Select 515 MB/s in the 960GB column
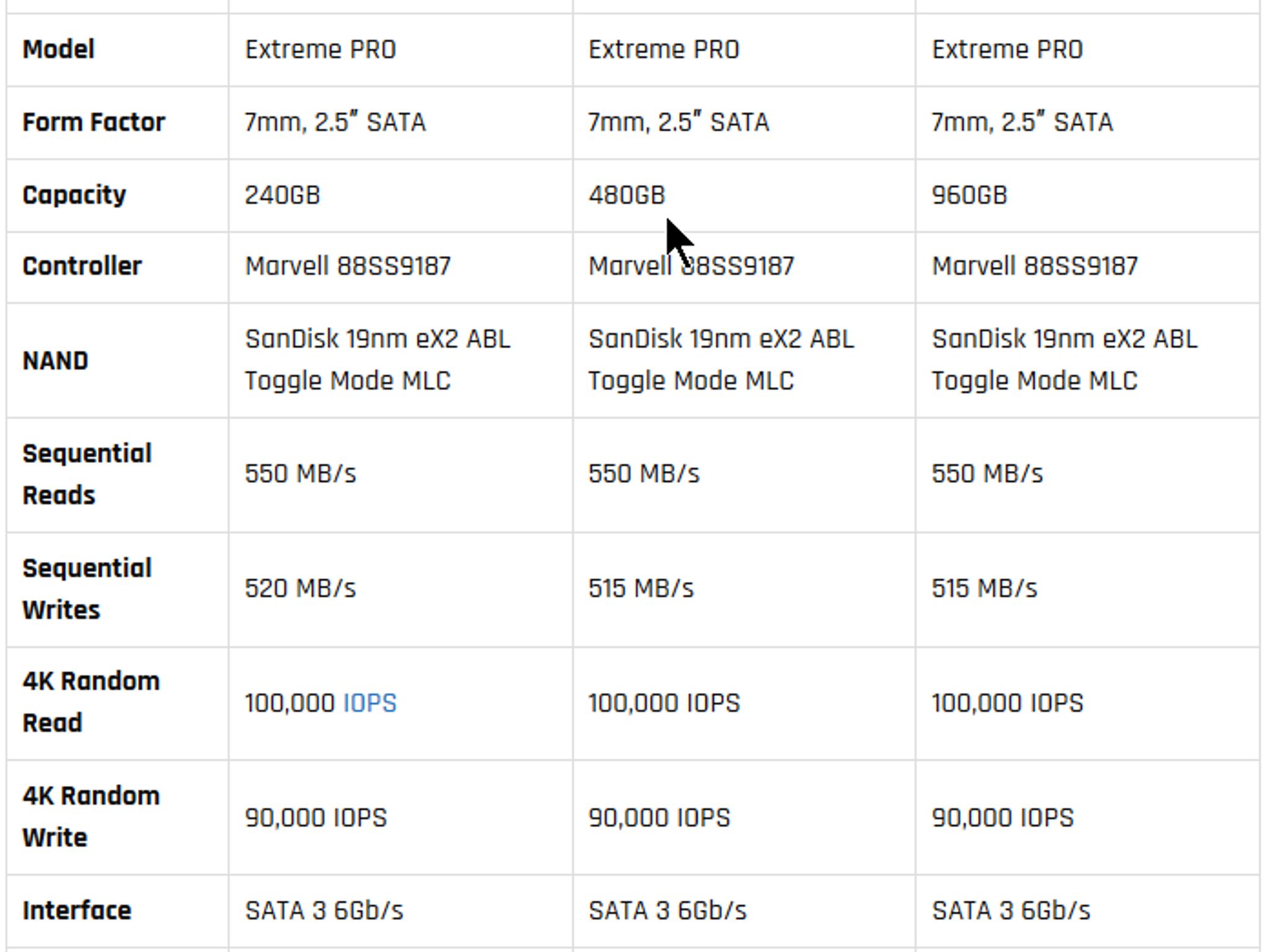The width and height of the screenshot is (1270, 952). pyautogui.click(x=984, y=588)
